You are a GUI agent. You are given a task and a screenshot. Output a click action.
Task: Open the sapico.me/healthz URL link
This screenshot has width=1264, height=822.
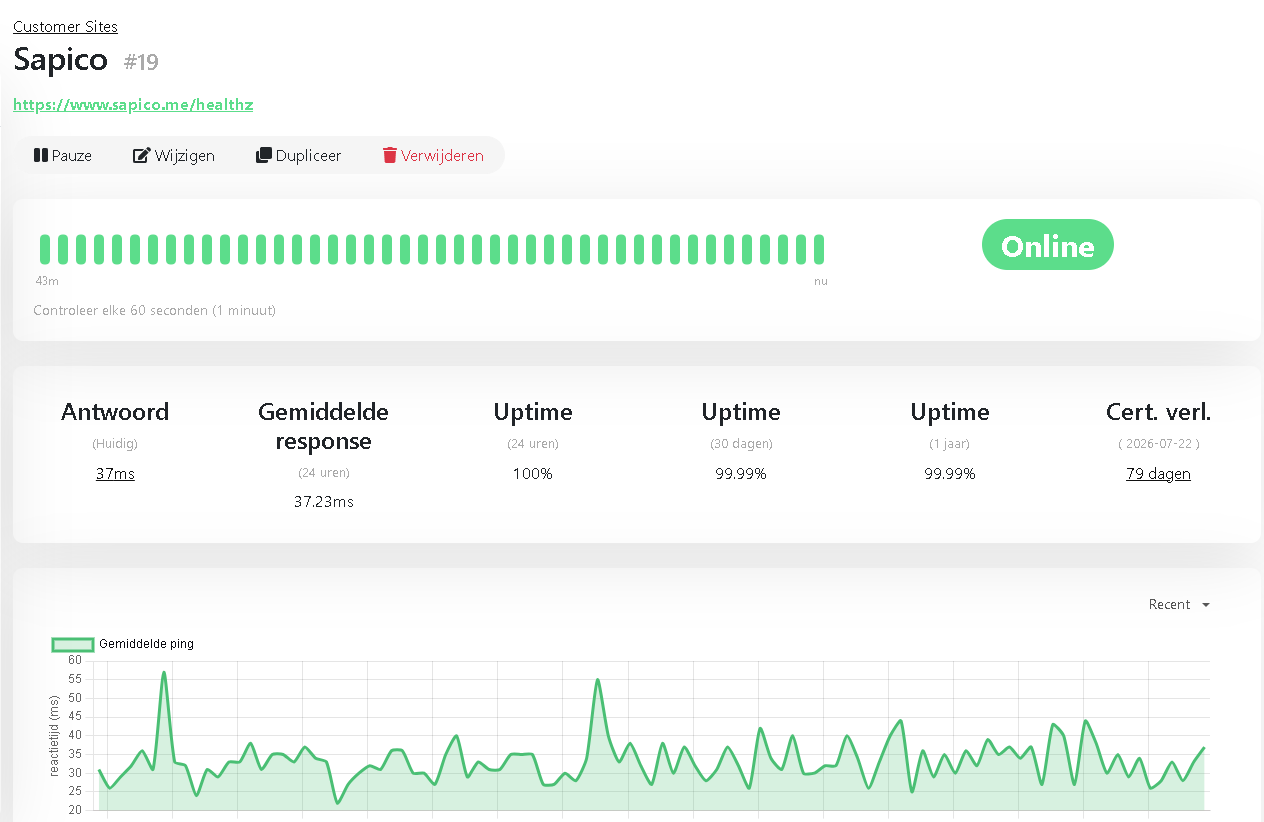[133, 104]
